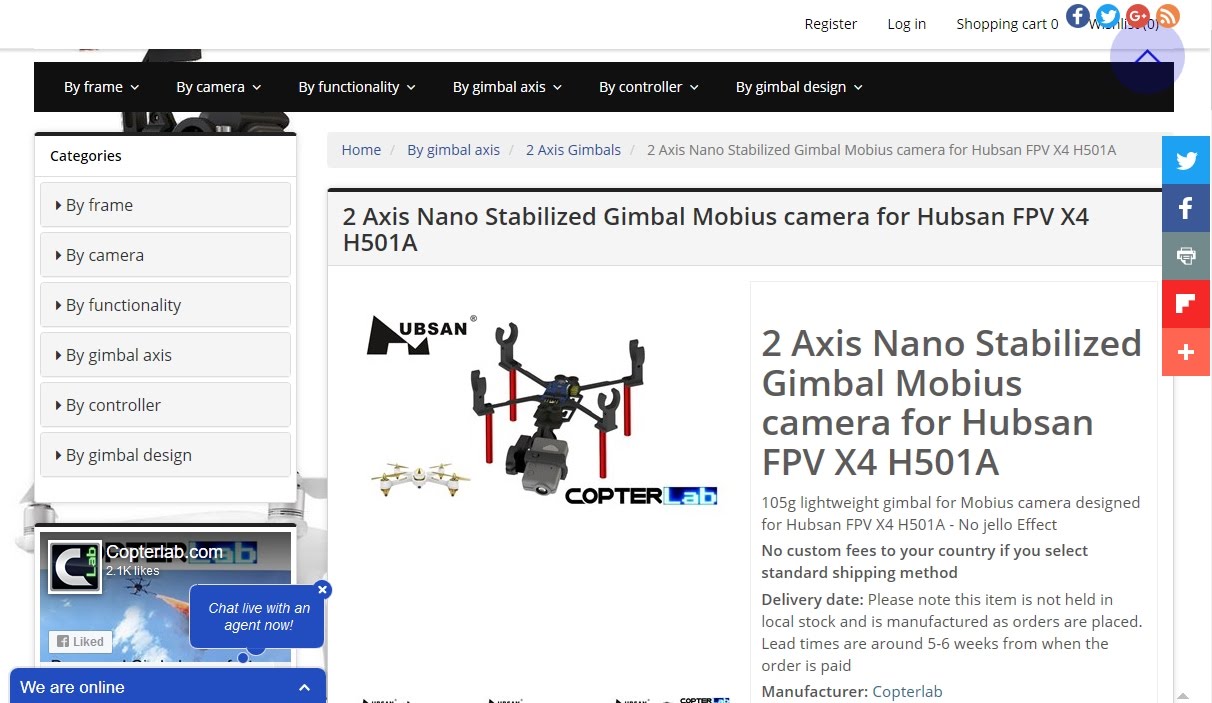Go to Home breadcrumb
Image resolution: width=1212 pixels, height=703 pixels.
coord(361,150)
